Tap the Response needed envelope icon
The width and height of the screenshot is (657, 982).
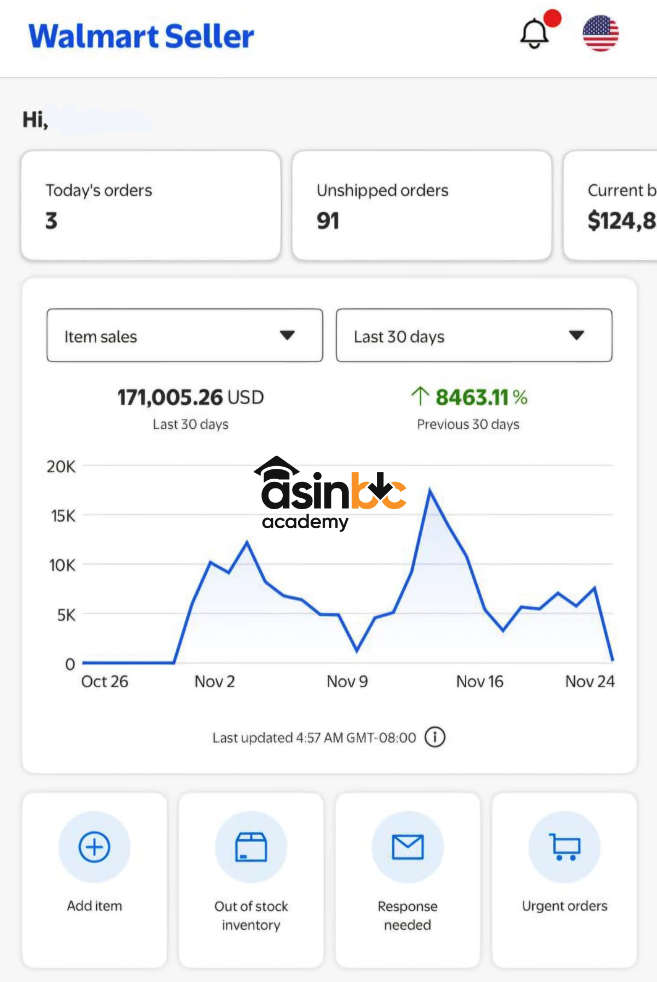(407, 848)
